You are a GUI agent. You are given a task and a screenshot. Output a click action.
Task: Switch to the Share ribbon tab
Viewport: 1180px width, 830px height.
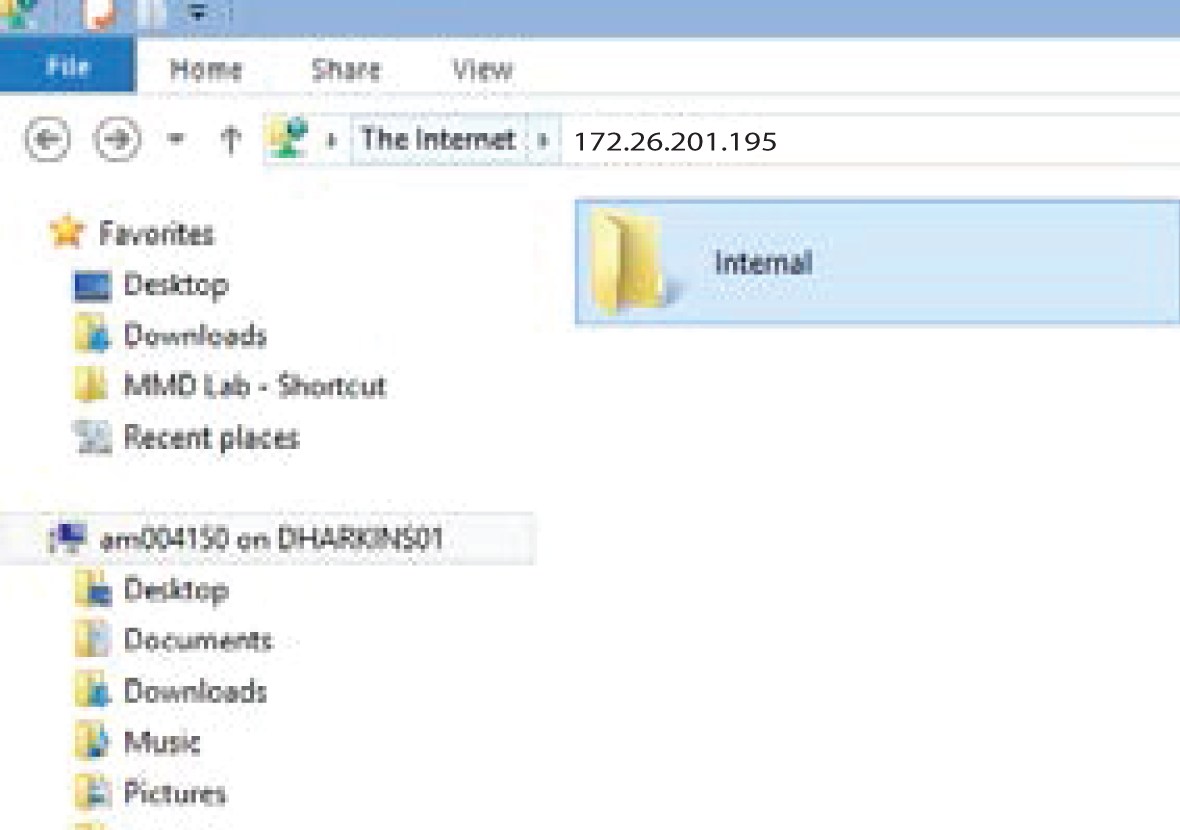click(345, 69)
